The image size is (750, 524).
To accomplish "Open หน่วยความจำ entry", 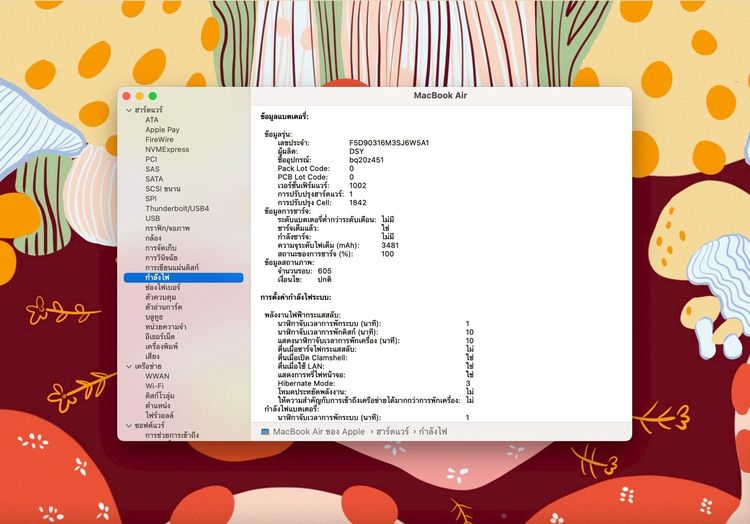I will tap(165, 327).
